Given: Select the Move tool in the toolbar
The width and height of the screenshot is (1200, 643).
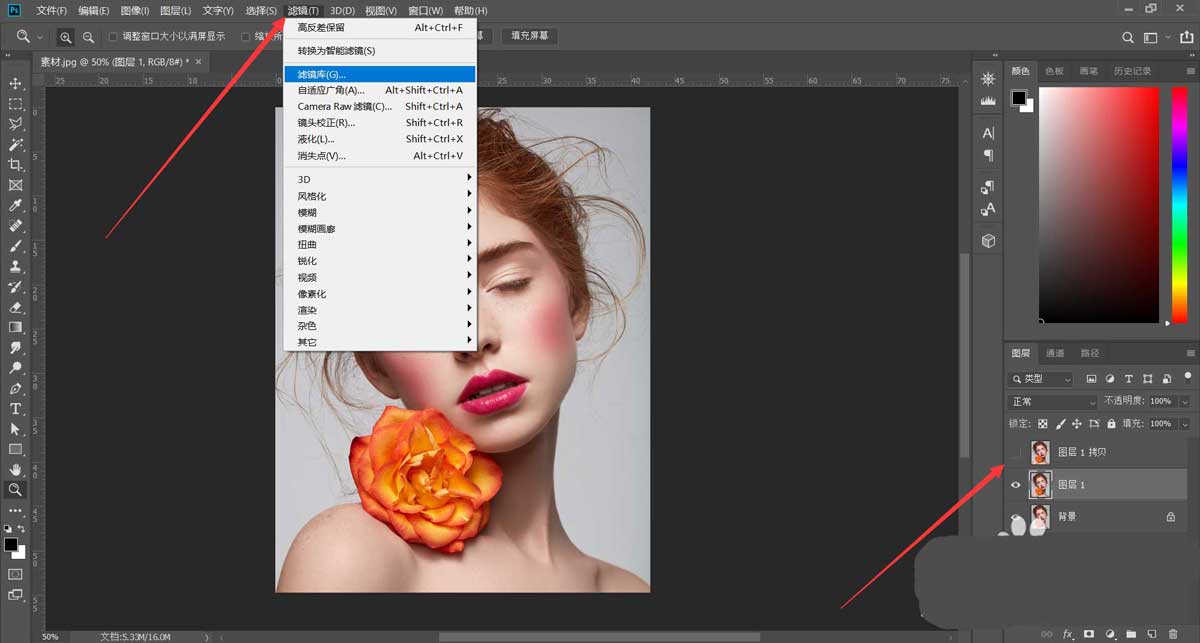Looking at the screenshot, I should click(x=16, y=83).
